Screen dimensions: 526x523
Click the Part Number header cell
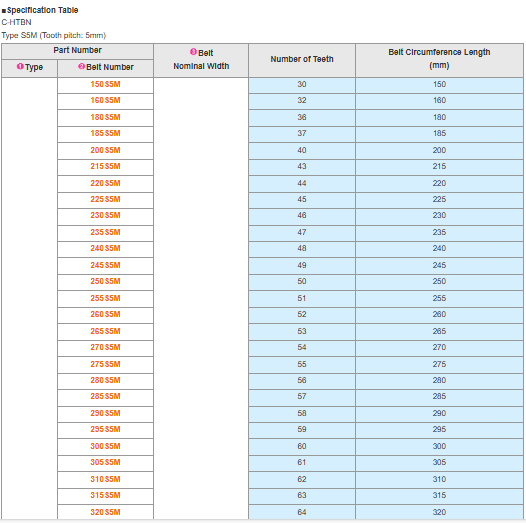click(x=77, y=51)
